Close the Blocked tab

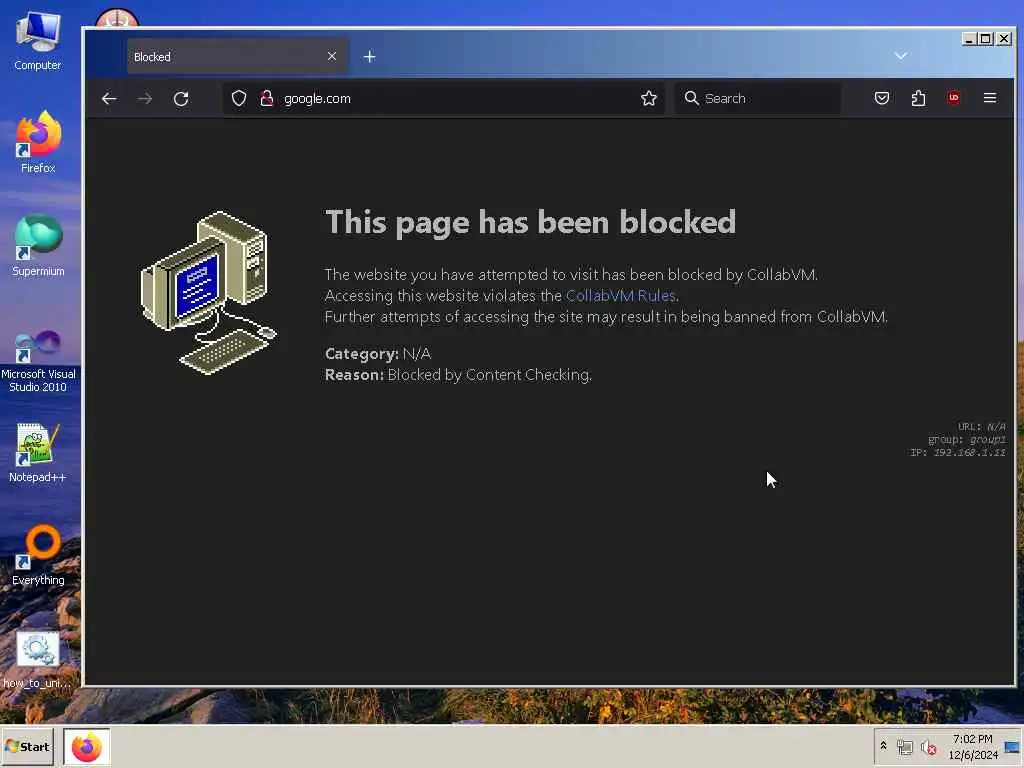click(x=332, y=56)
